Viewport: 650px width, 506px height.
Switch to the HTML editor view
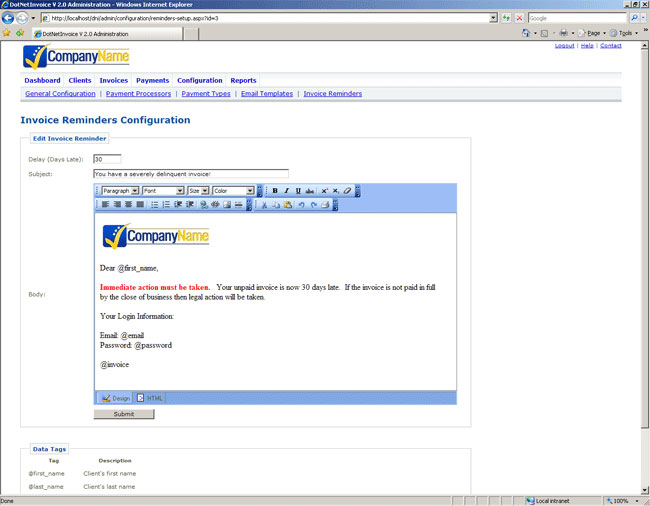[x=149, y=398]
